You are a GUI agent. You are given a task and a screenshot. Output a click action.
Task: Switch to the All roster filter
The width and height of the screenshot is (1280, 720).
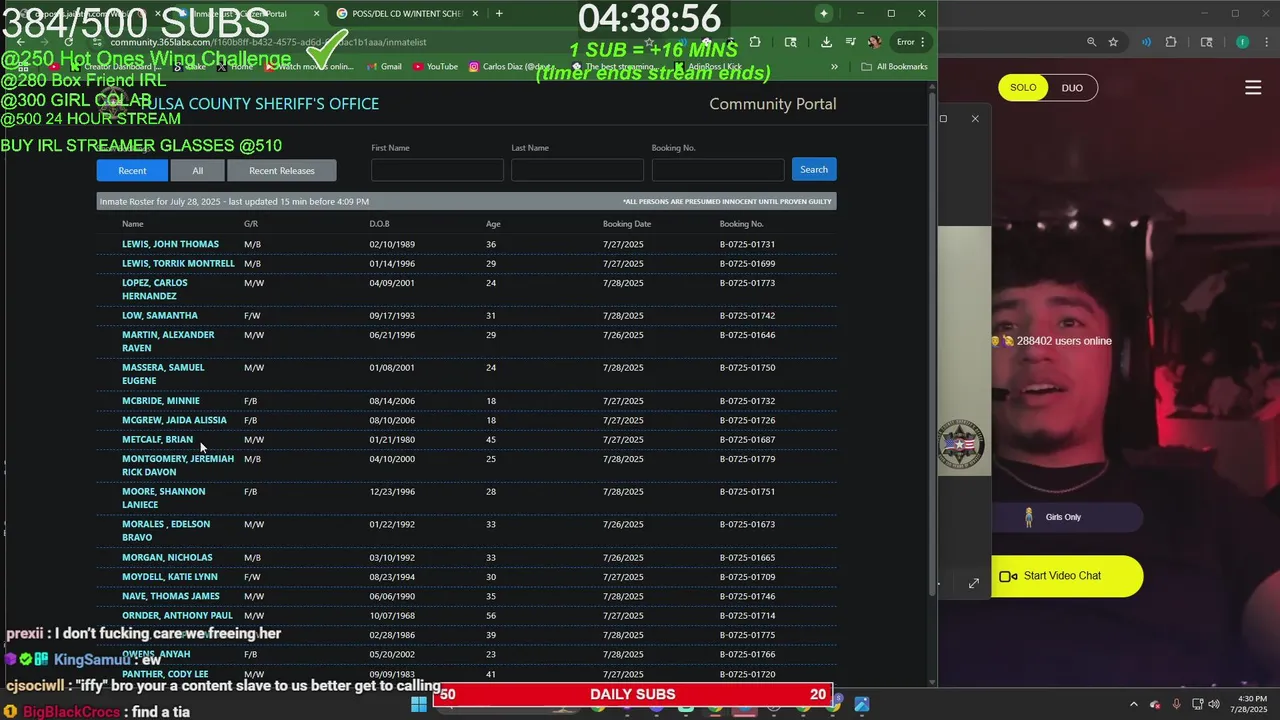tap(197, 170)
